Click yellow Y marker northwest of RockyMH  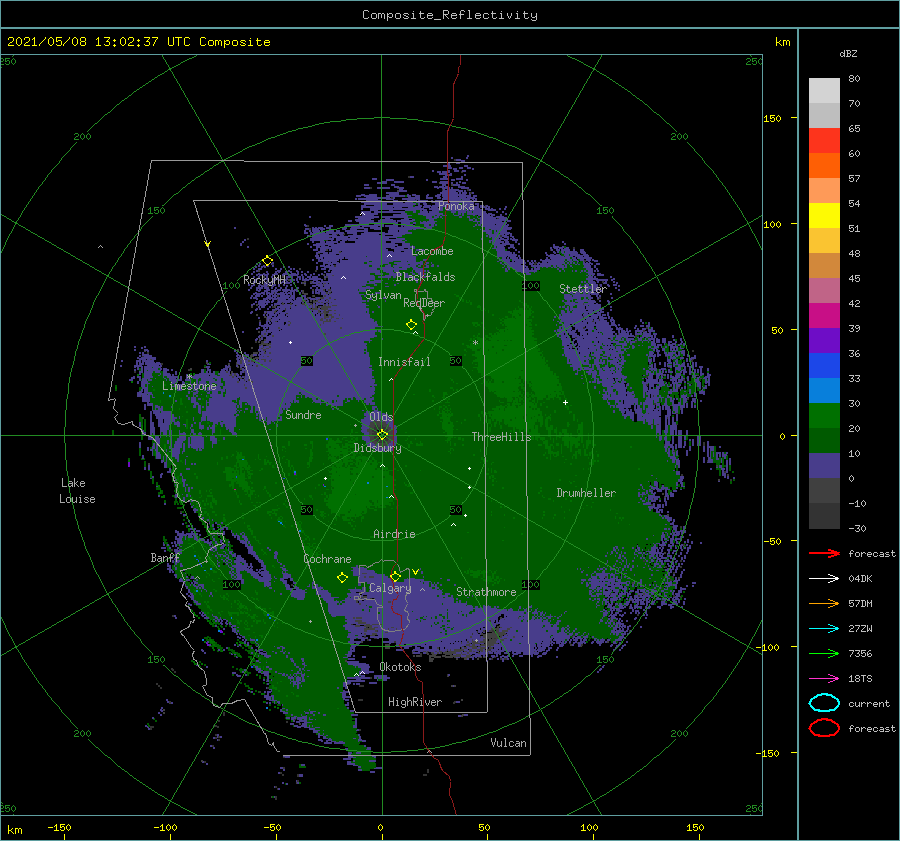coord(208,244)
